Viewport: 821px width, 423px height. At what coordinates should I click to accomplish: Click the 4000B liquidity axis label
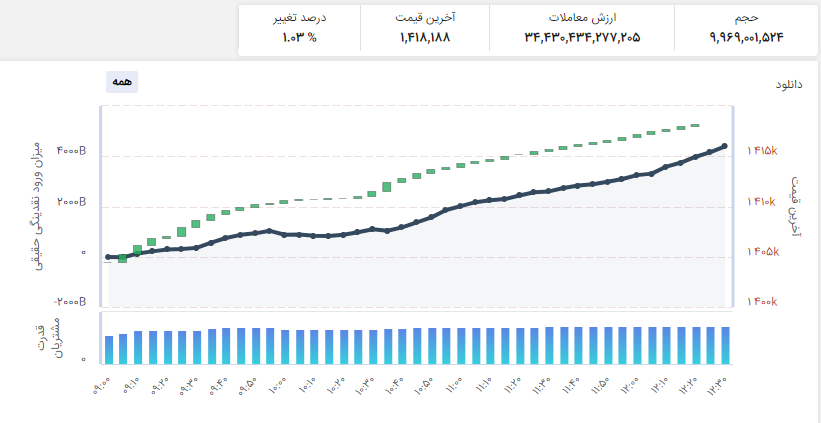[71, 151]
